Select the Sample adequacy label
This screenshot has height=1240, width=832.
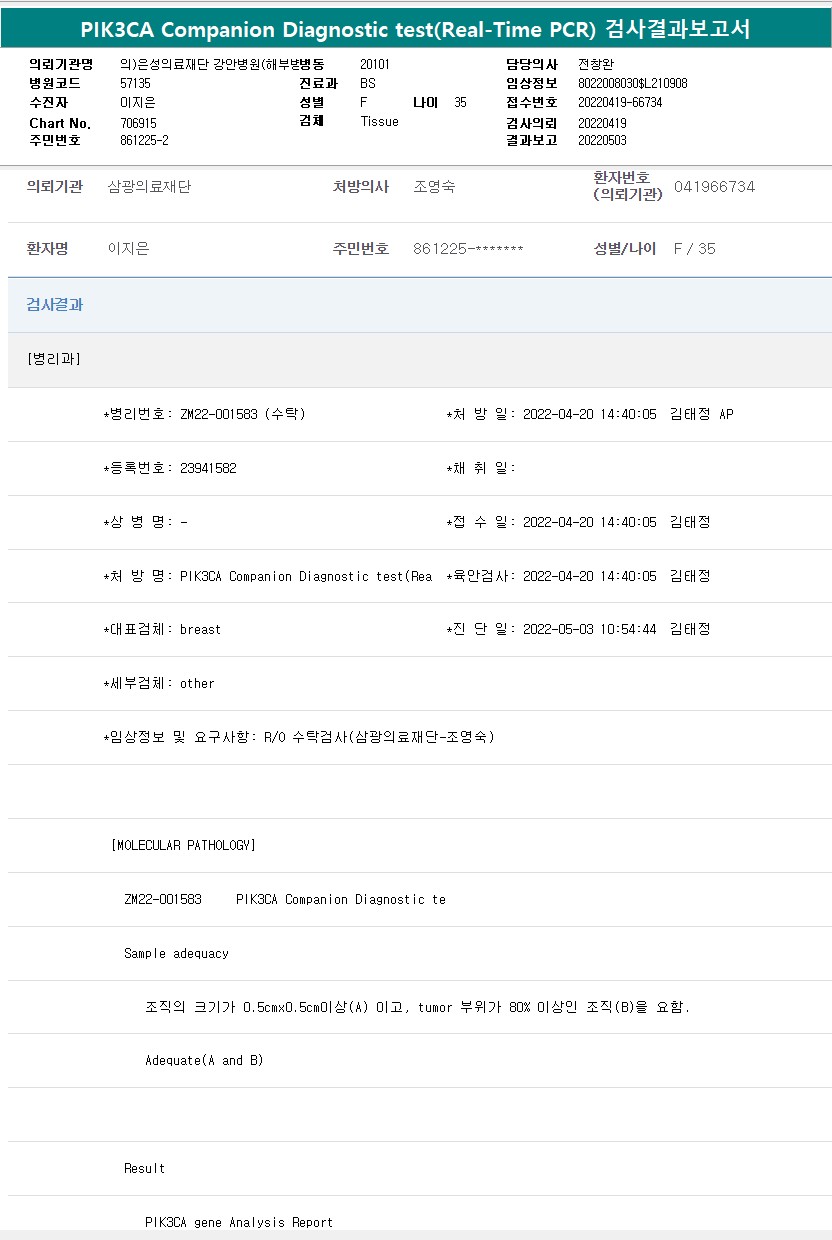(176, 953)
